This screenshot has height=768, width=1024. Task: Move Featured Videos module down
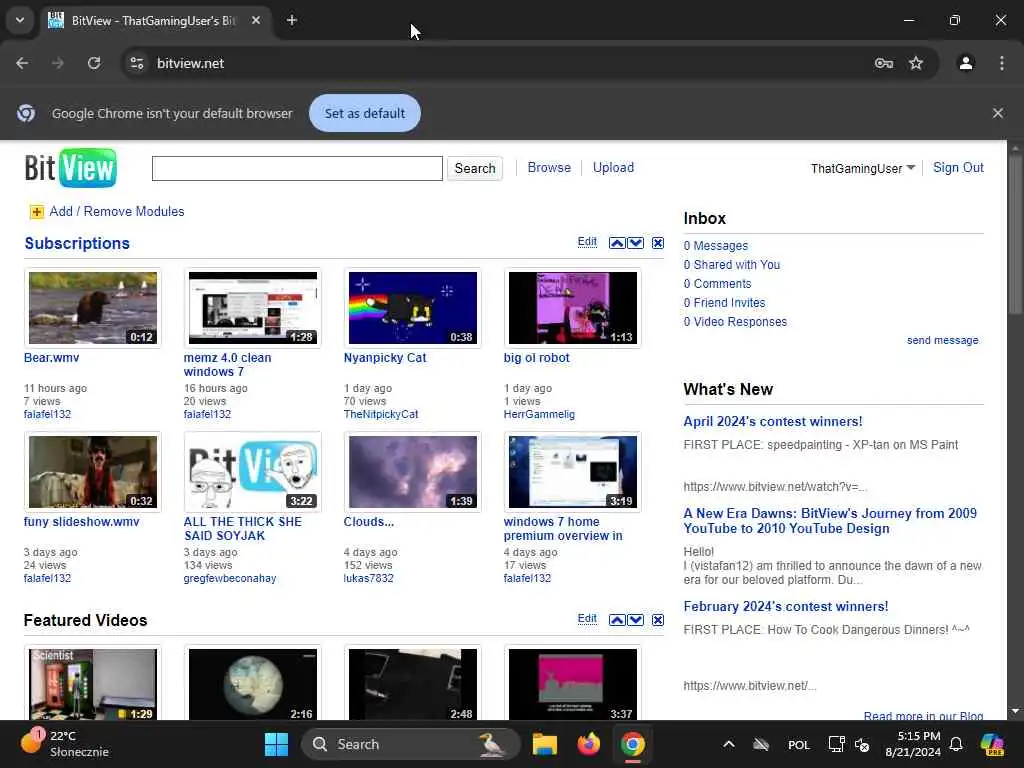[x=635, y=620]
